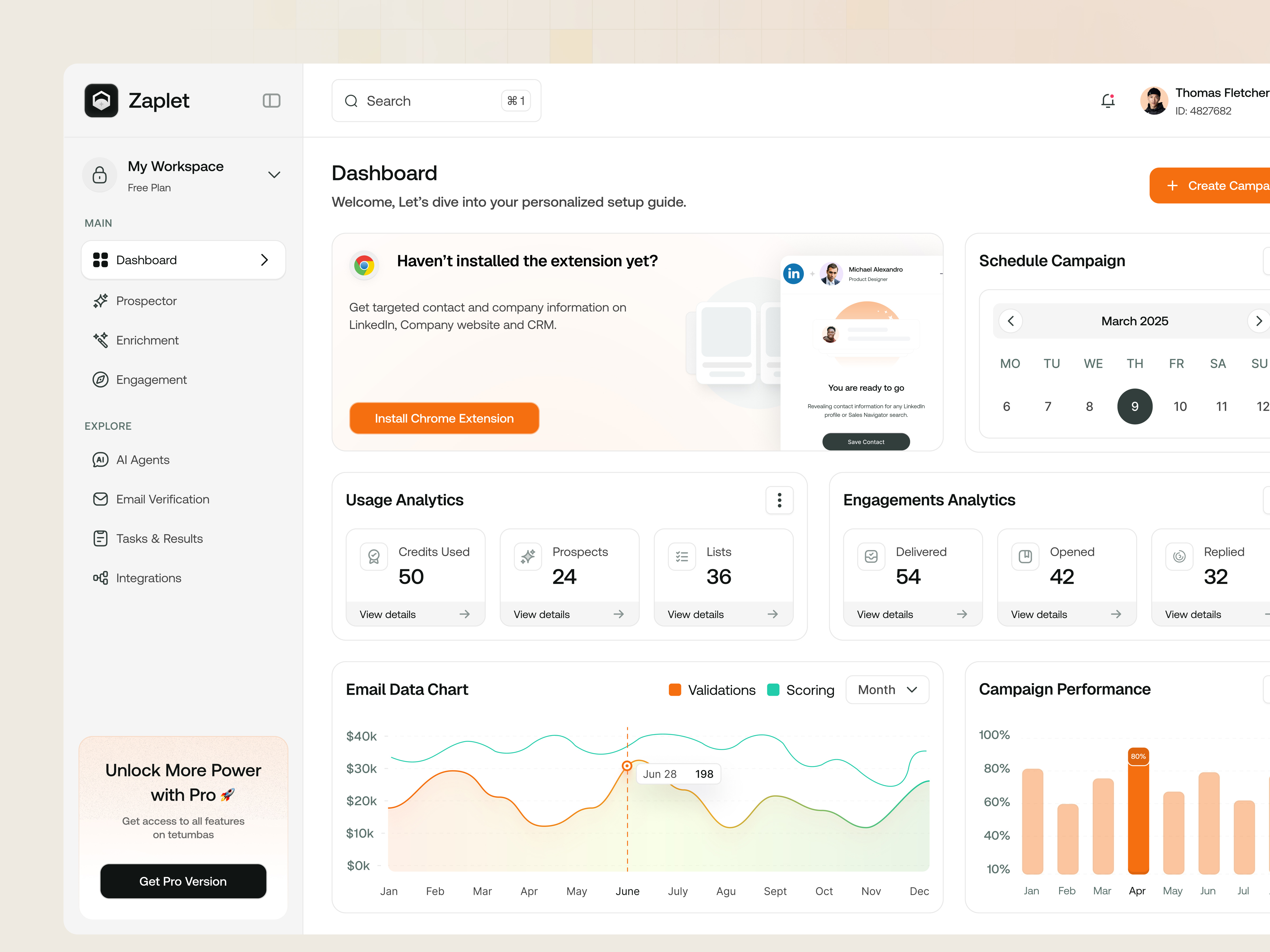Open the Enrichment section

[x=147, y=340]
